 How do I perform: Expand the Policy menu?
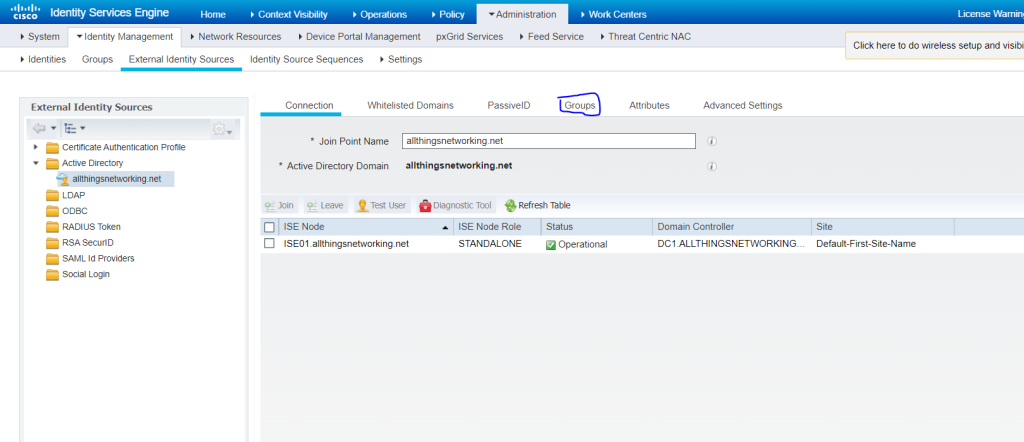click(x=447, y=14)
